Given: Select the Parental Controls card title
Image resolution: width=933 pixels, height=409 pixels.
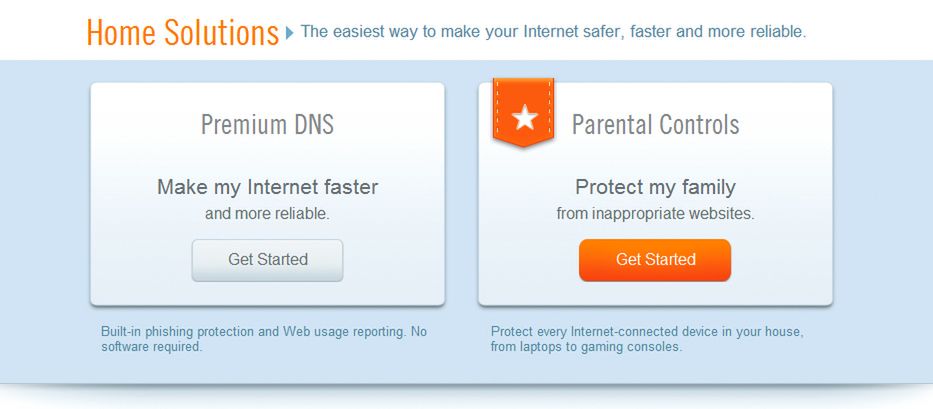Looking at the screenshot, I should 655,125.
